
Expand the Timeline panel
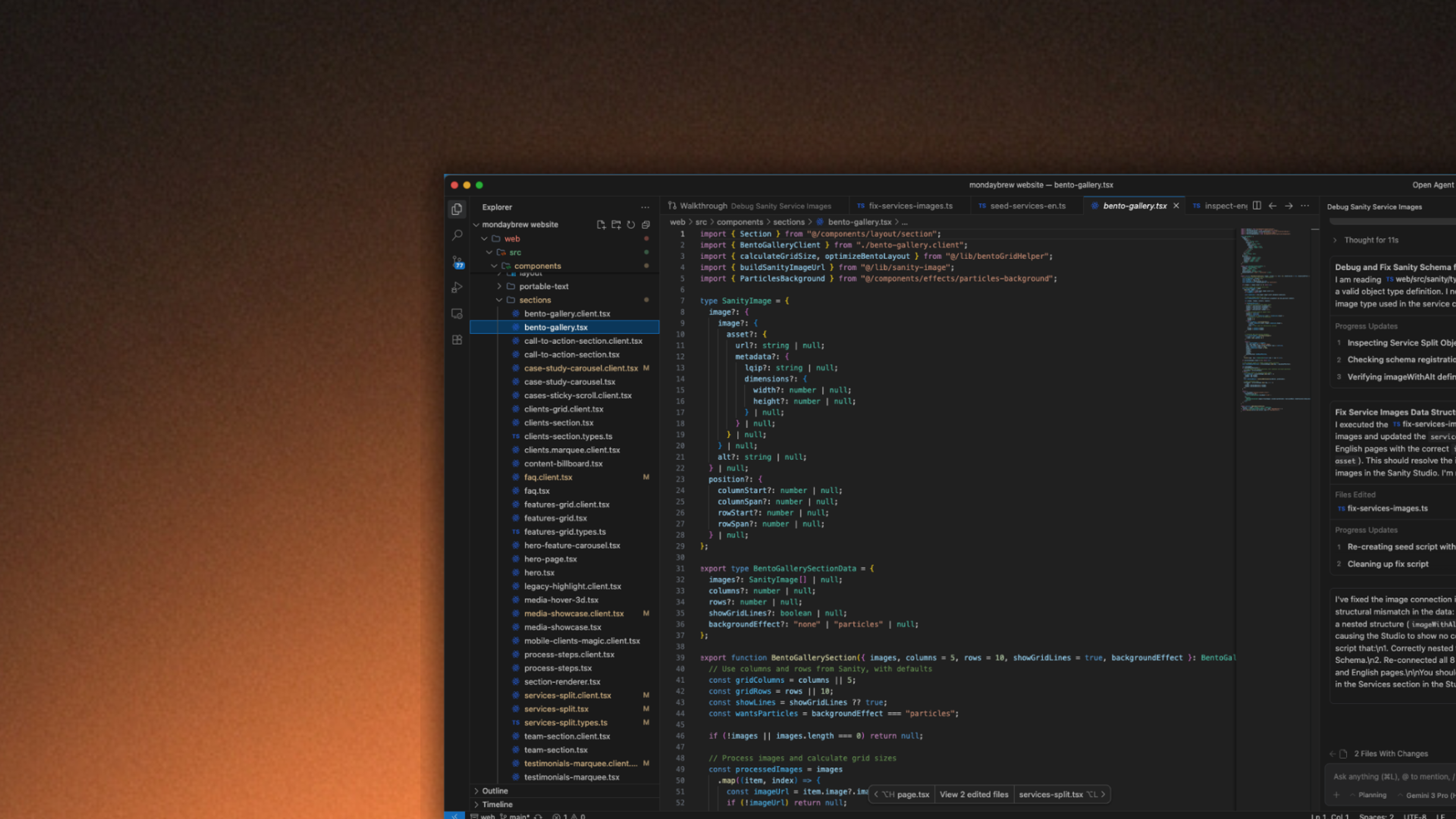coord(497,804)
